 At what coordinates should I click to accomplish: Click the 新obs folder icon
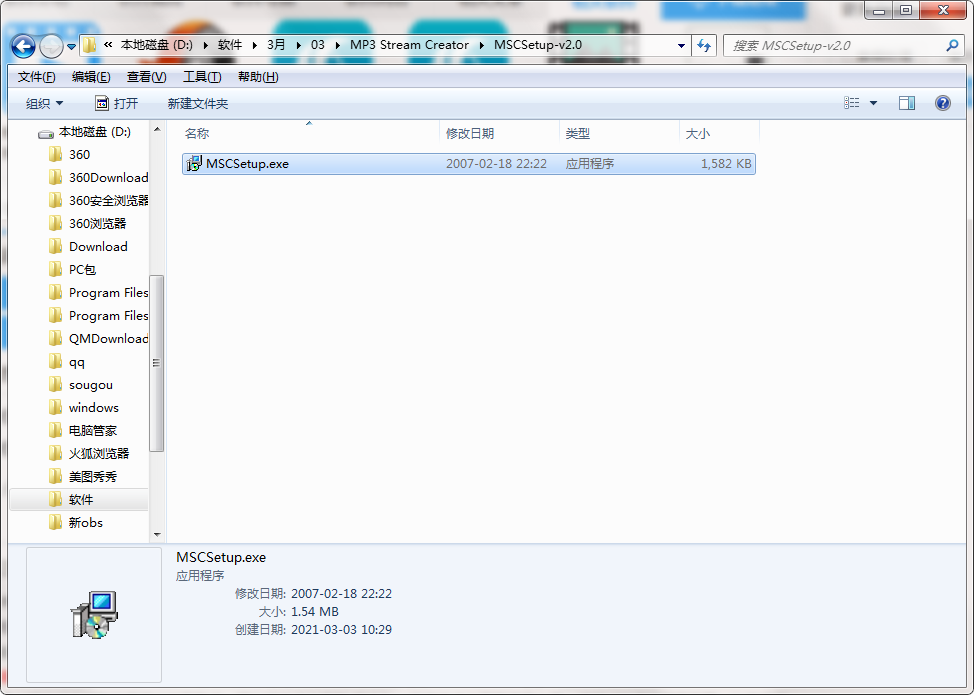click(x=55, y=522)
